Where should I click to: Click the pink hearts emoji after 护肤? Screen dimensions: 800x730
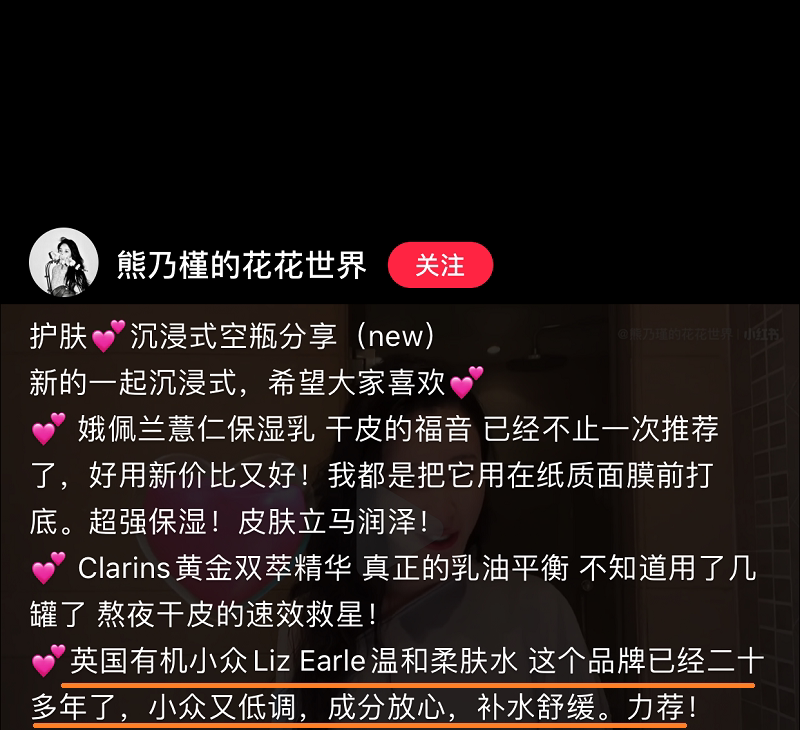pyautogui.click(x=108, y=336)
